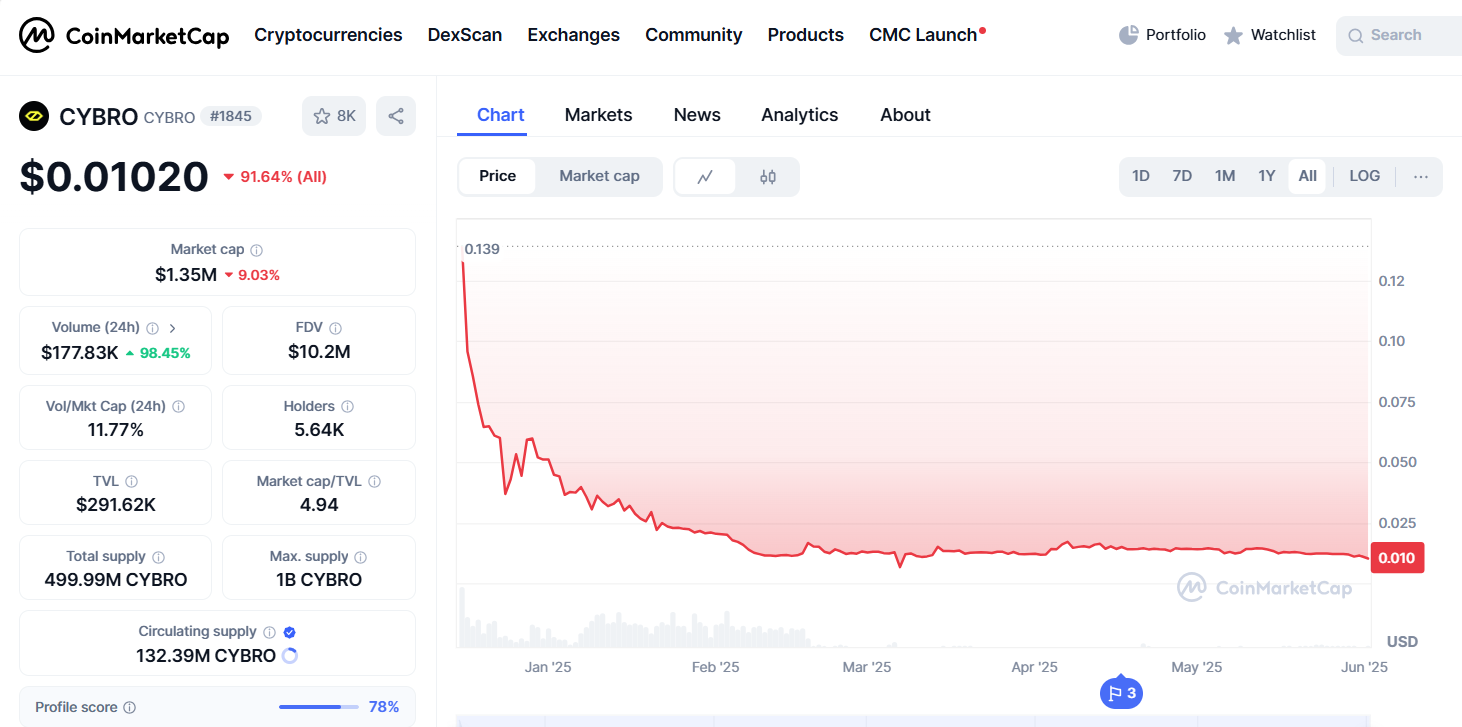This screenshot has width=1462, height=727.
Task: Click the verified badge next to Circulating supply
Action: (x=289, y=632)
